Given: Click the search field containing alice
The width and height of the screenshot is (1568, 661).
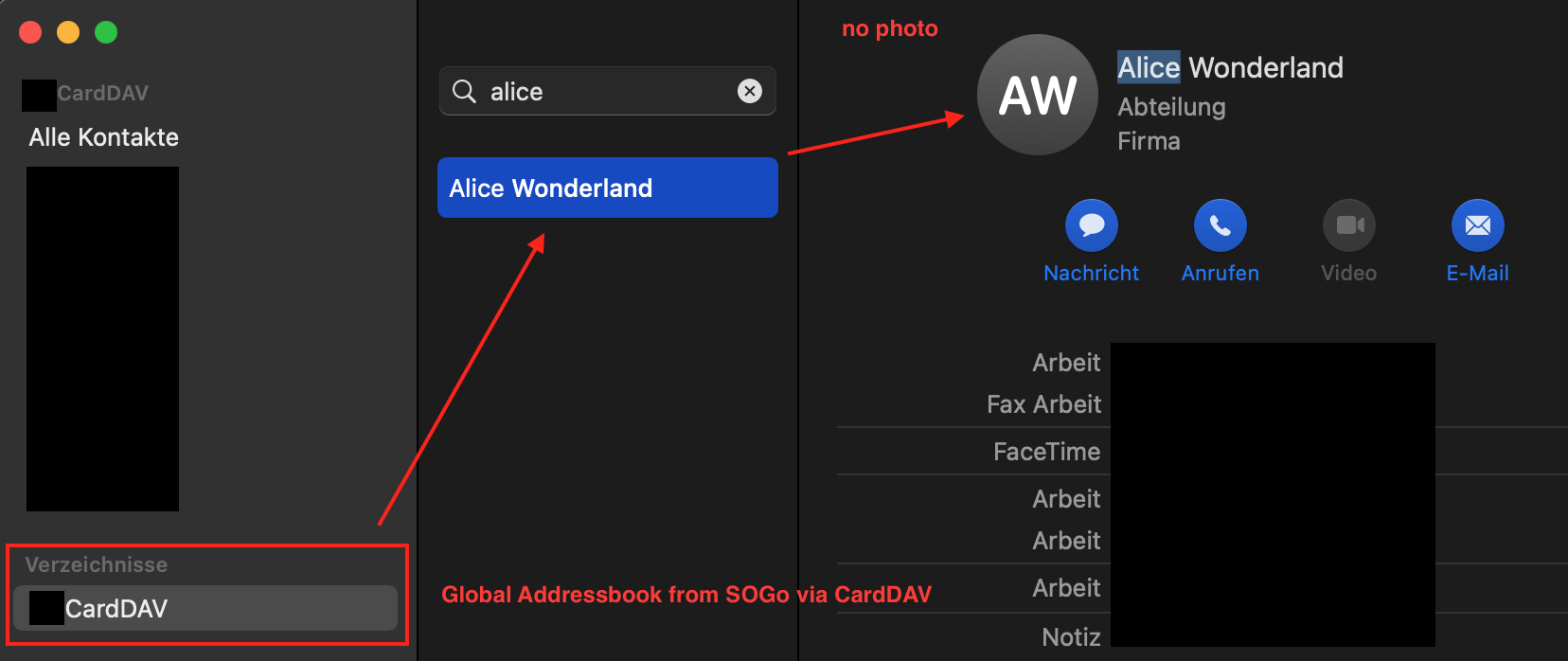Looking at the screenshot, I should 606,91.
